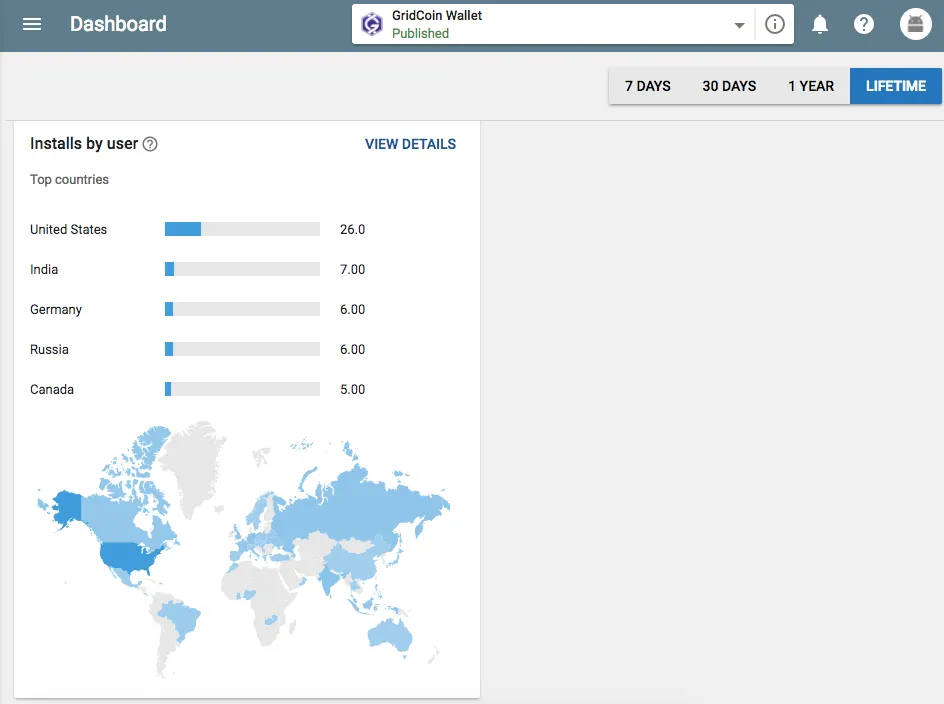Click the Germany country label

[x=56, y=310]
